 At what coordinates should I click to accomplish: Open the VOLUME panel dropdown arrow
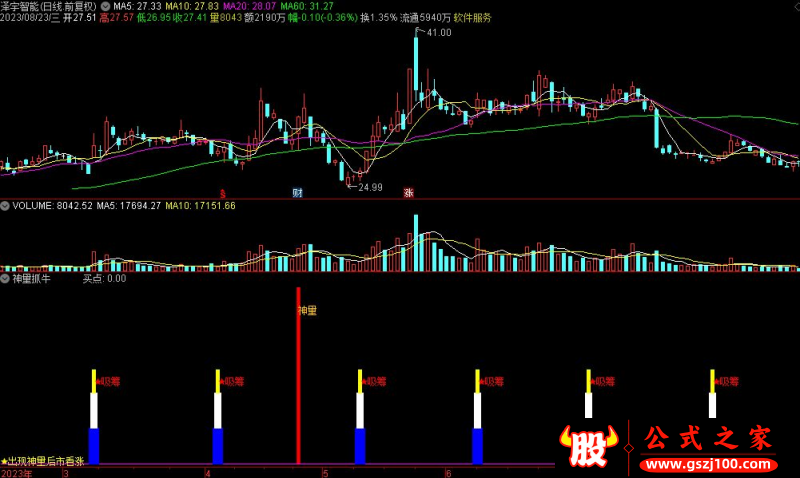point(5,206)
